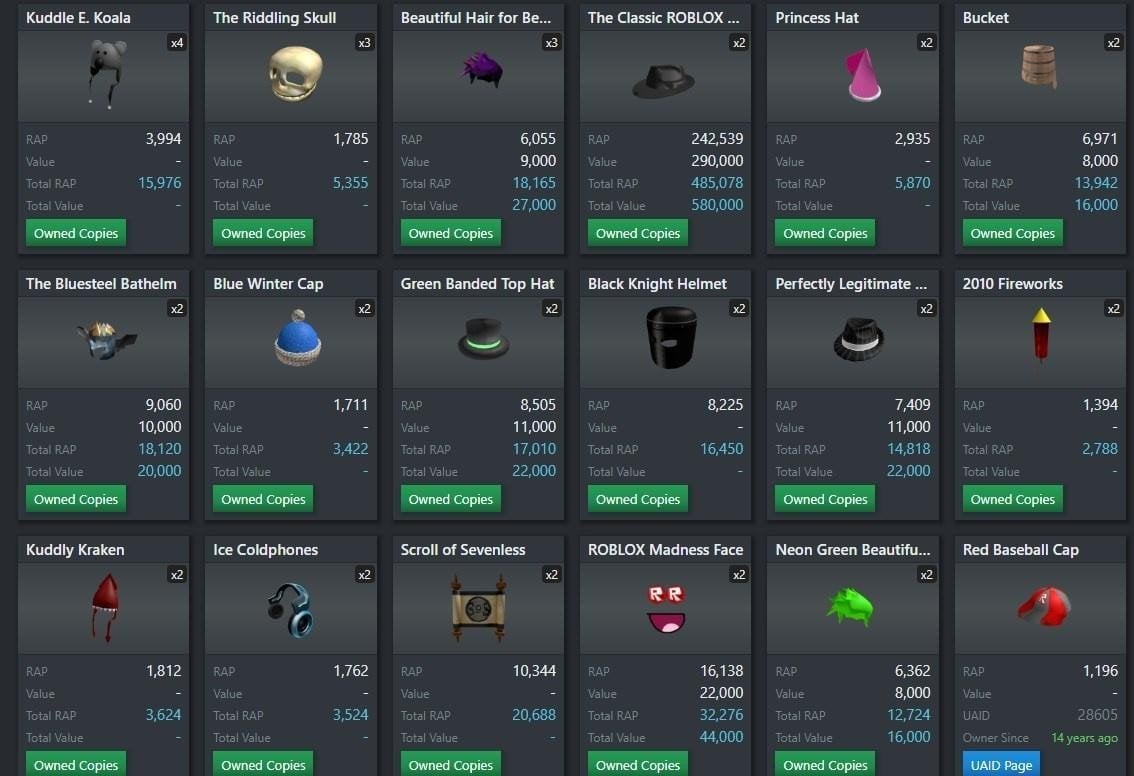The image size is (1134, 776).
Task: Click the Scroll of Sevenless image
Action: coord(478,608)
